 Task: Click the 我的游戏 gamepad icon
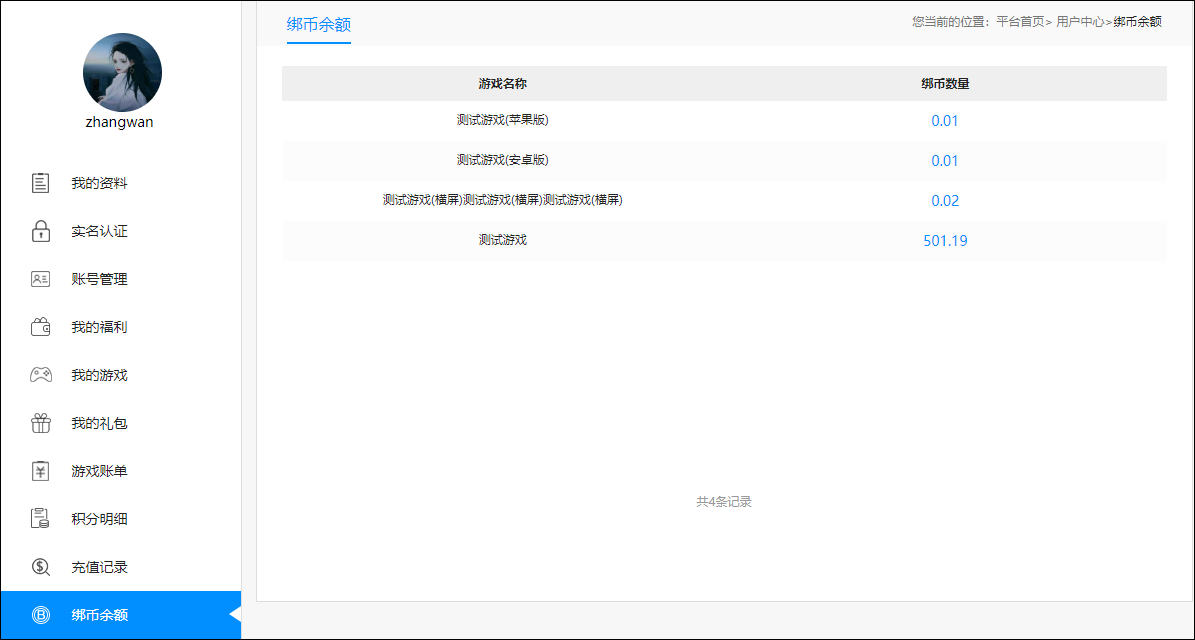click(40, 375)
